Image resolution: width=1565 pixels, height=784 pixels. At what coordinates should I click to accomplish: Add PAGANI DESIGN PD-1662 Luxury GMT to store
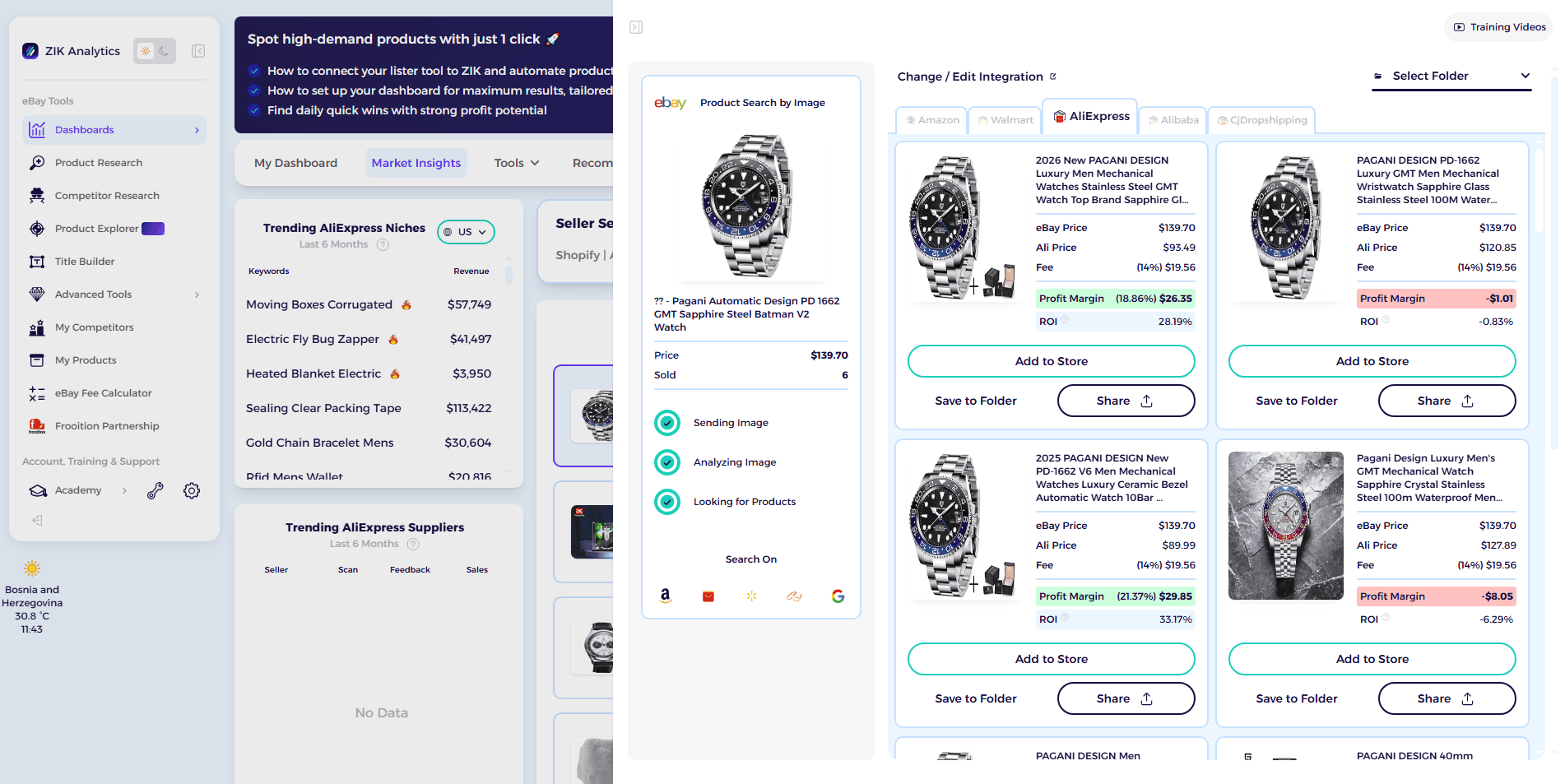(1372, 361)
